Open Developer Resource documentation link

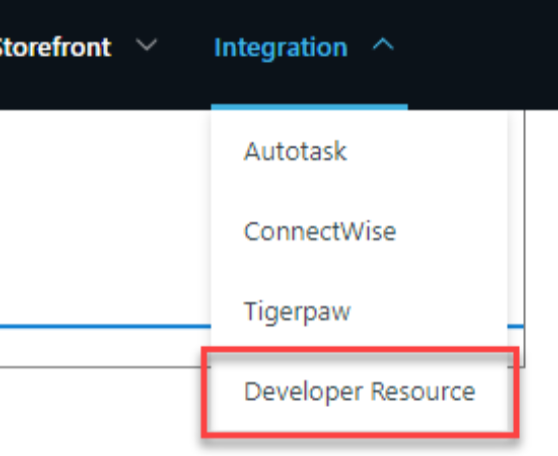coord(359,392)
